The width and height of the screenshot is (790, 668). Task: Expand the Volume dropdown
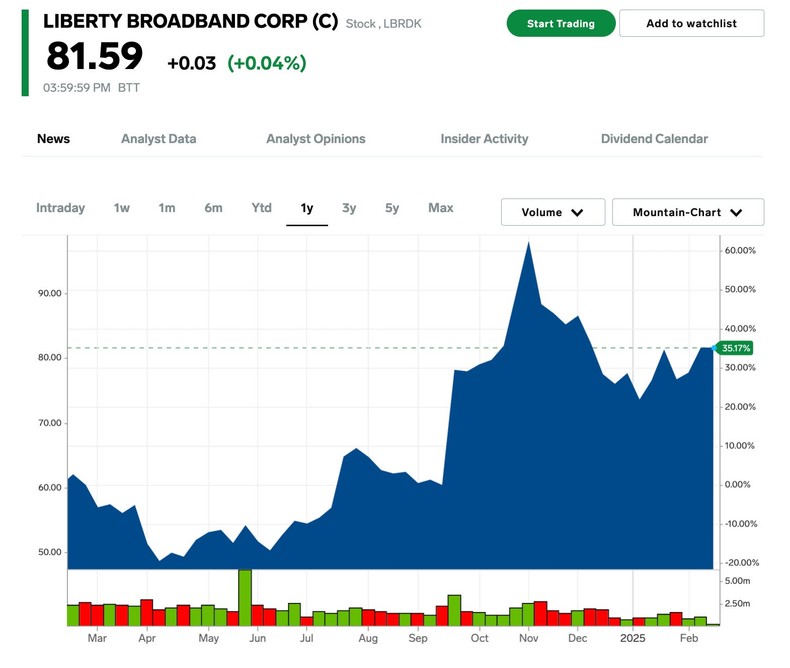point(552,212)
